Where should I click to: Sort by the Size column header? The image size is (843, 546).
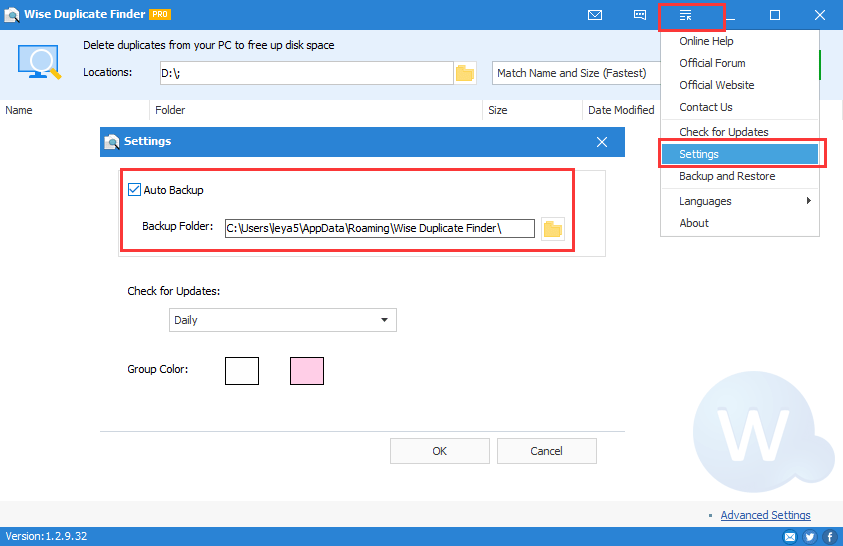pyautogui.click(x=532, y=110)
